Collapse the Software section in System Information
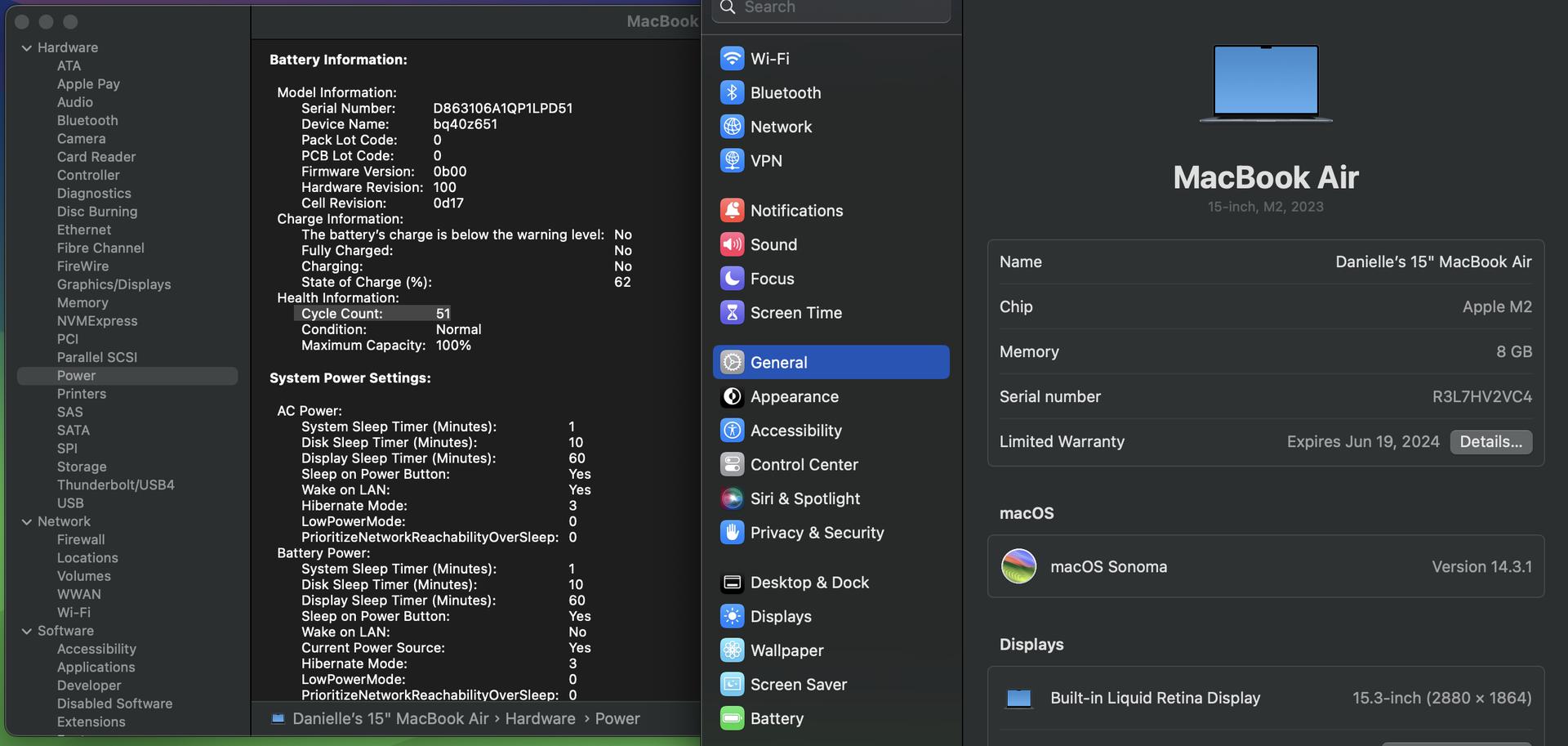Screen dimensions: 1568x746 coord(26,632)
